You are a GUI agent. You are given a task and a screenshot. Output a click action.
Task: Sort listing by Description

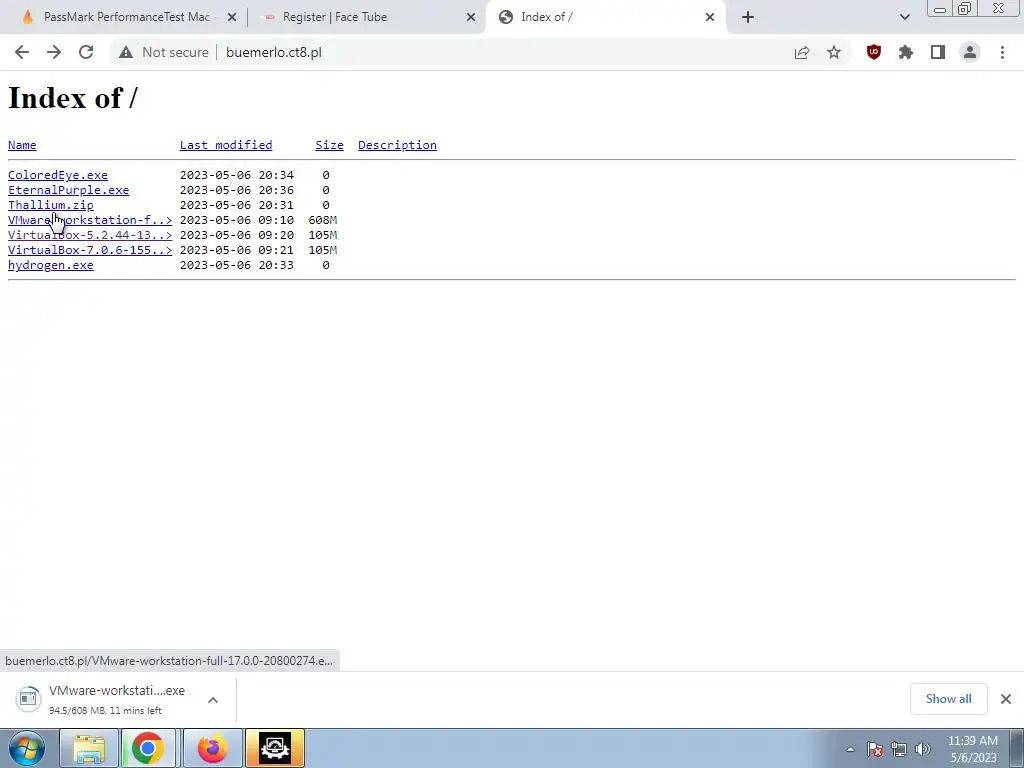(x=397, y=145)
